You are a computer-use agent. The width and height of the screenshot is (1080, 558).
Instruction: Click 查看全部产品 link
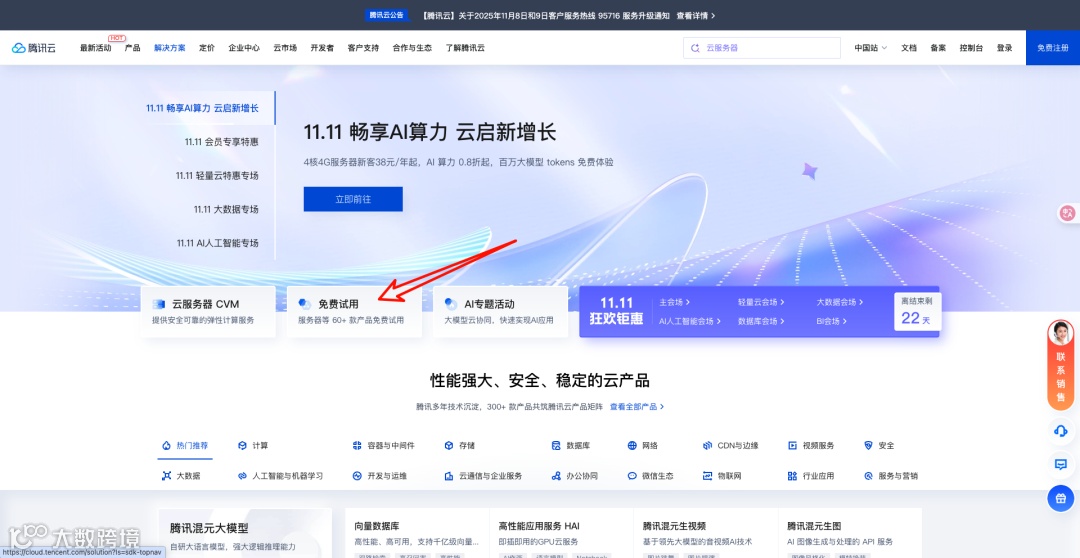coord(636,407)
